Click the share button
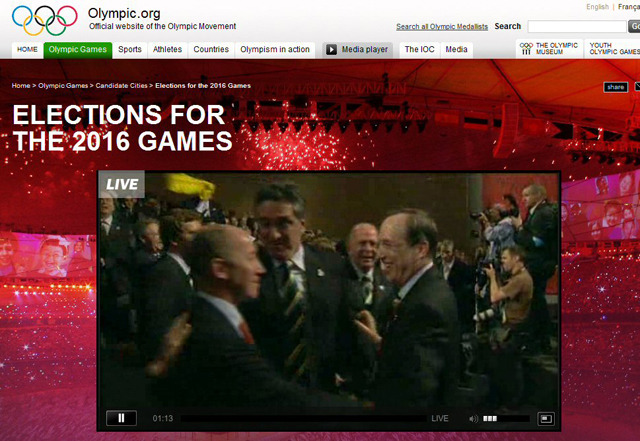The image size is (640, 441). (615, 87)
